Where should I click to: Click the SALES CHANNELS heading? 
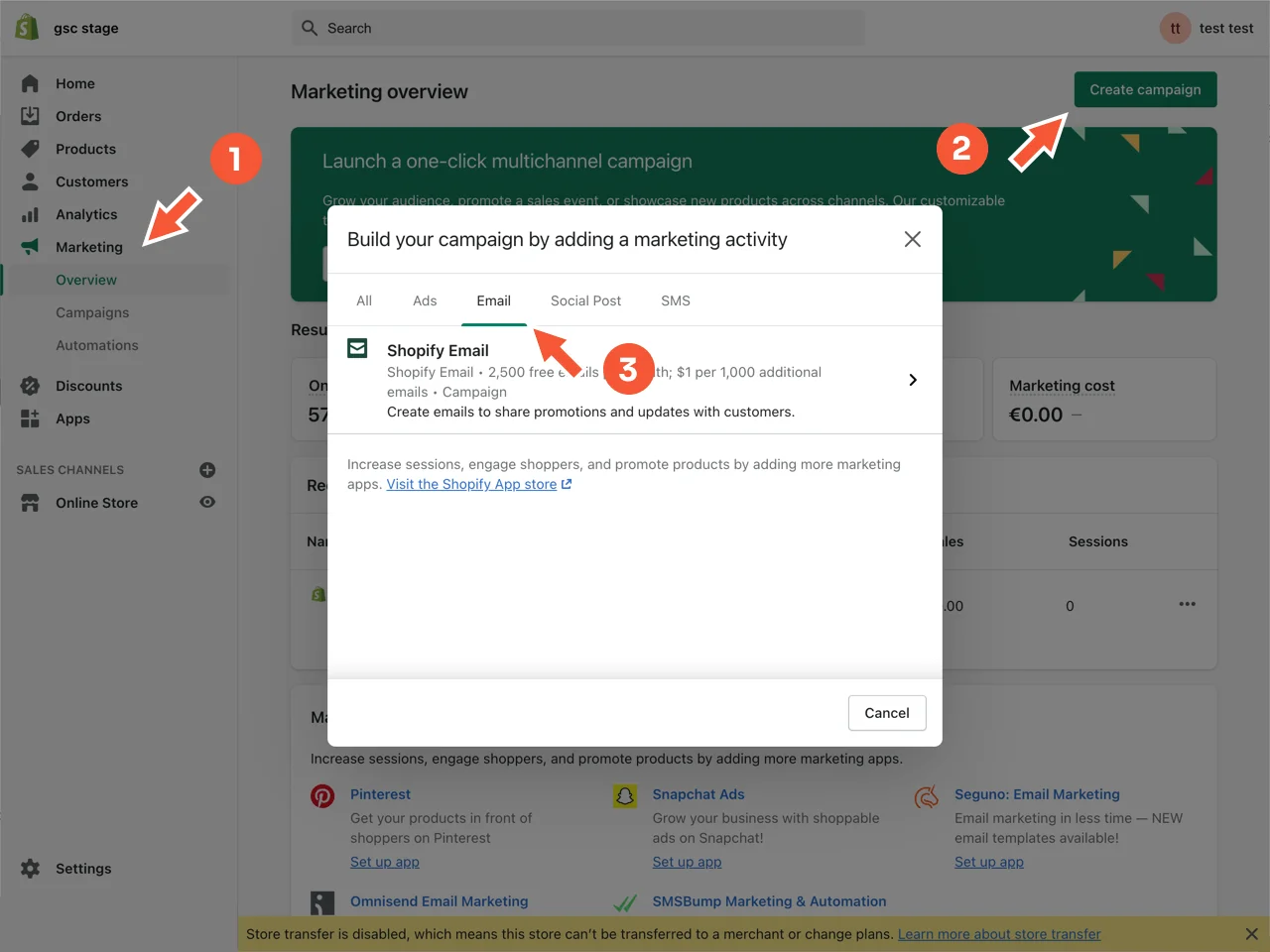70,470
